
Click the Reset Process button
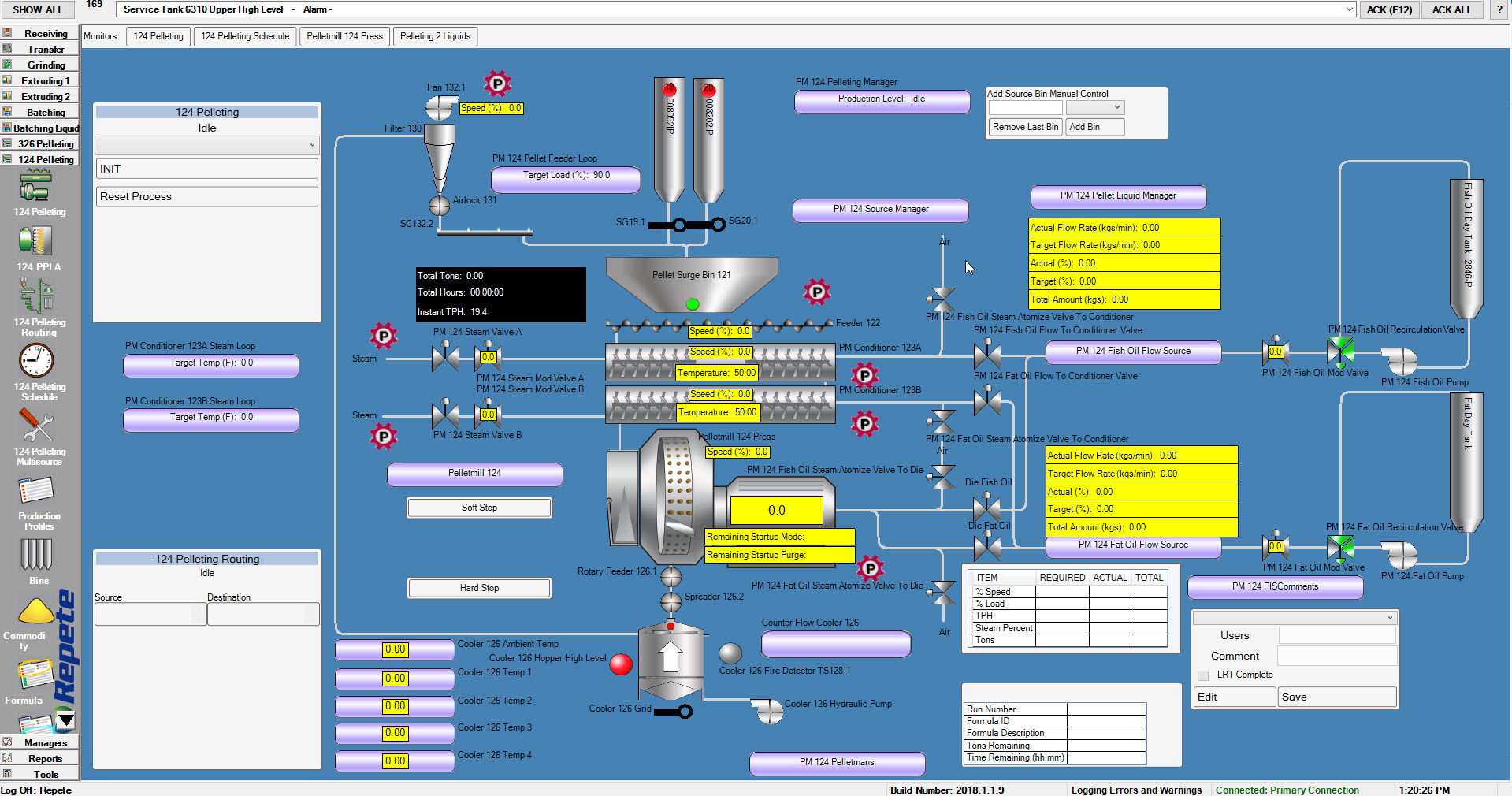pyautogui.click(x=206, y=196)
